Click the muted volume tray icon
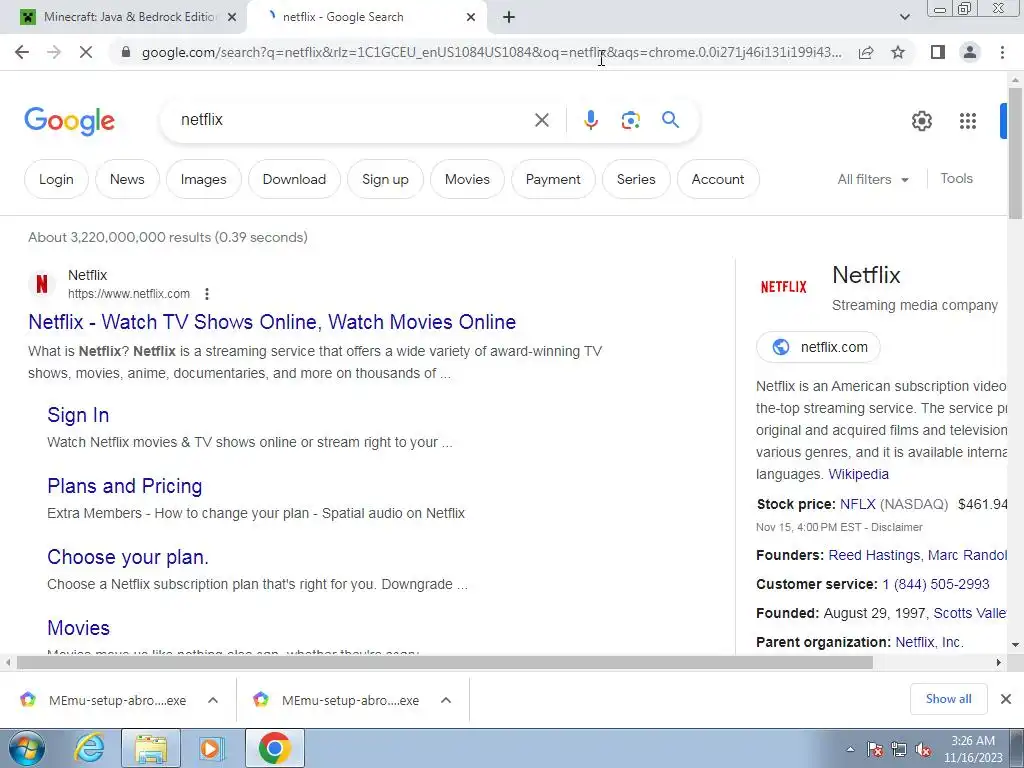Viewport: 1024px width, 768px height. tap(923, 749)
